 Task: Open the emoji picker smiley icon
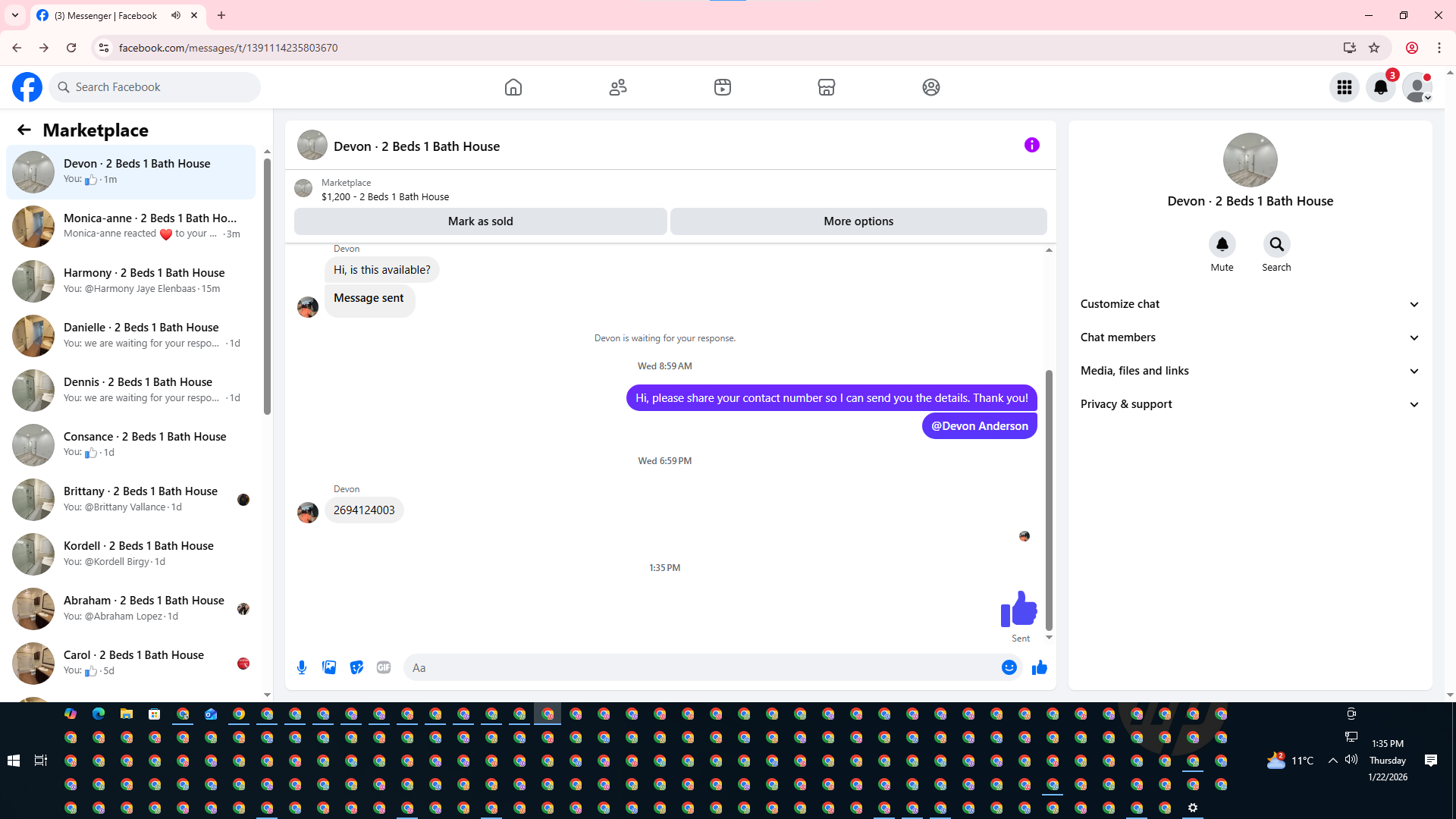pyautogui.click(x=1009, y=667)
